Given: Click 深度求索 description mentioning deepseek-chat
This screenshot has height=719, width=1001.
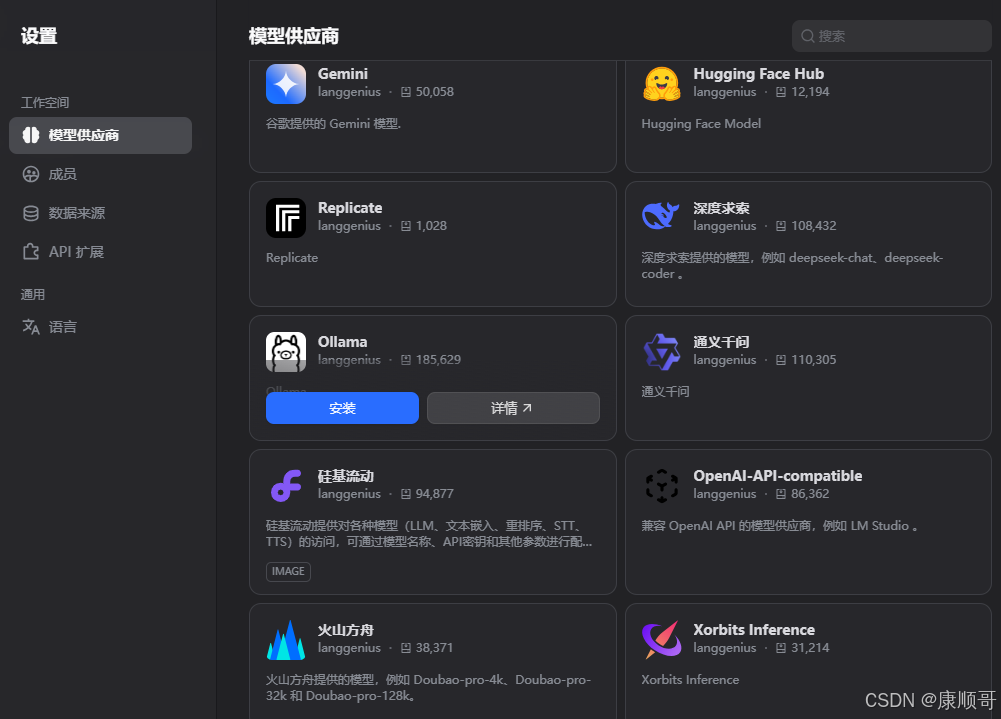Looking at the screenshot, I should pos(792,266).
